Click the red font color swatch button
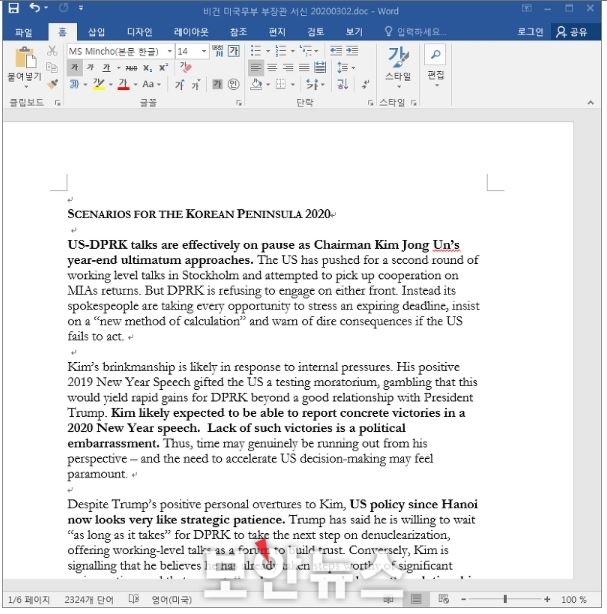607x614 pixels. [123, 84]
